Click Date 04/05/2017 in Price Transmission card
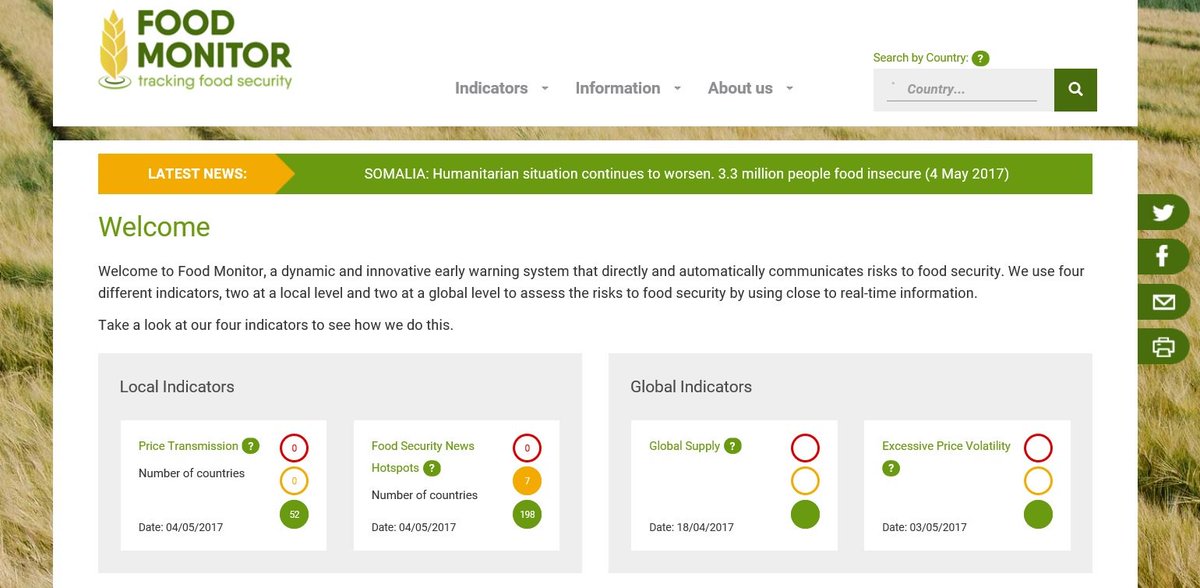Image resolution: width=1200 pixels, height=588 pixels. [x=181, y=527]
